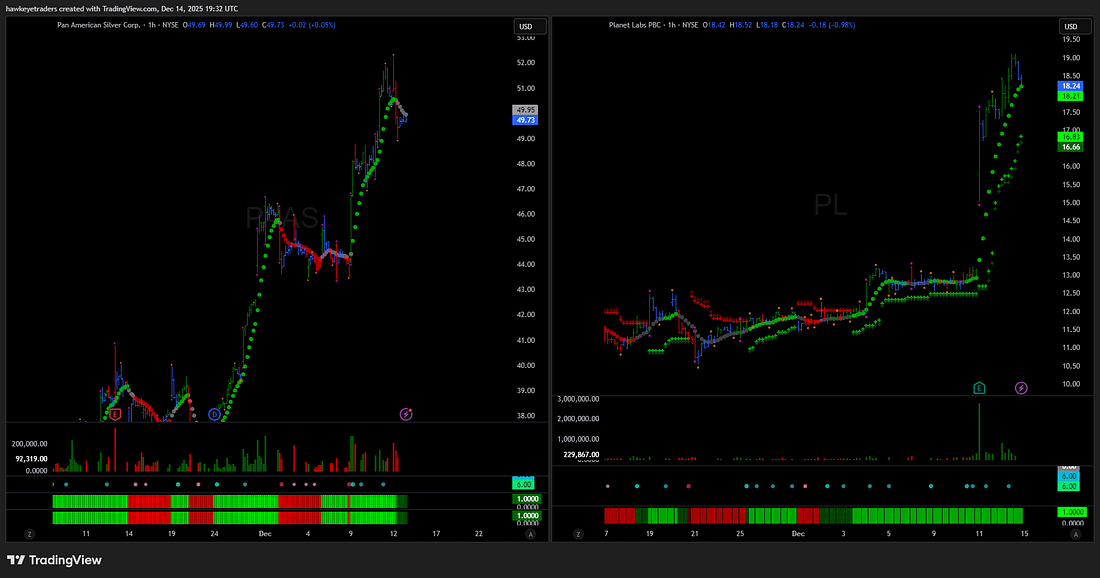Open the USD currency selector on PAAS chart
Viewport: 1100px width, 578px height.
coord(530,27)
